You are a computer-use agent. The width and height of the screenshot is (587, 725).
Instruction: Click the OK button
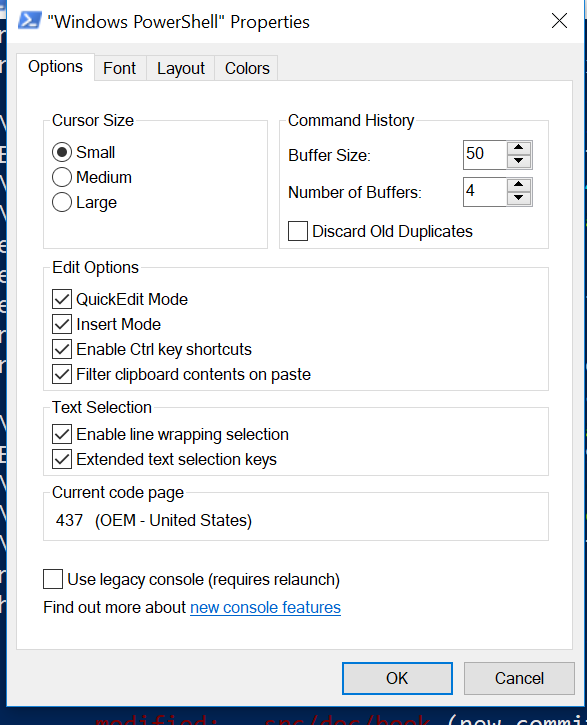tap(397, 678)
